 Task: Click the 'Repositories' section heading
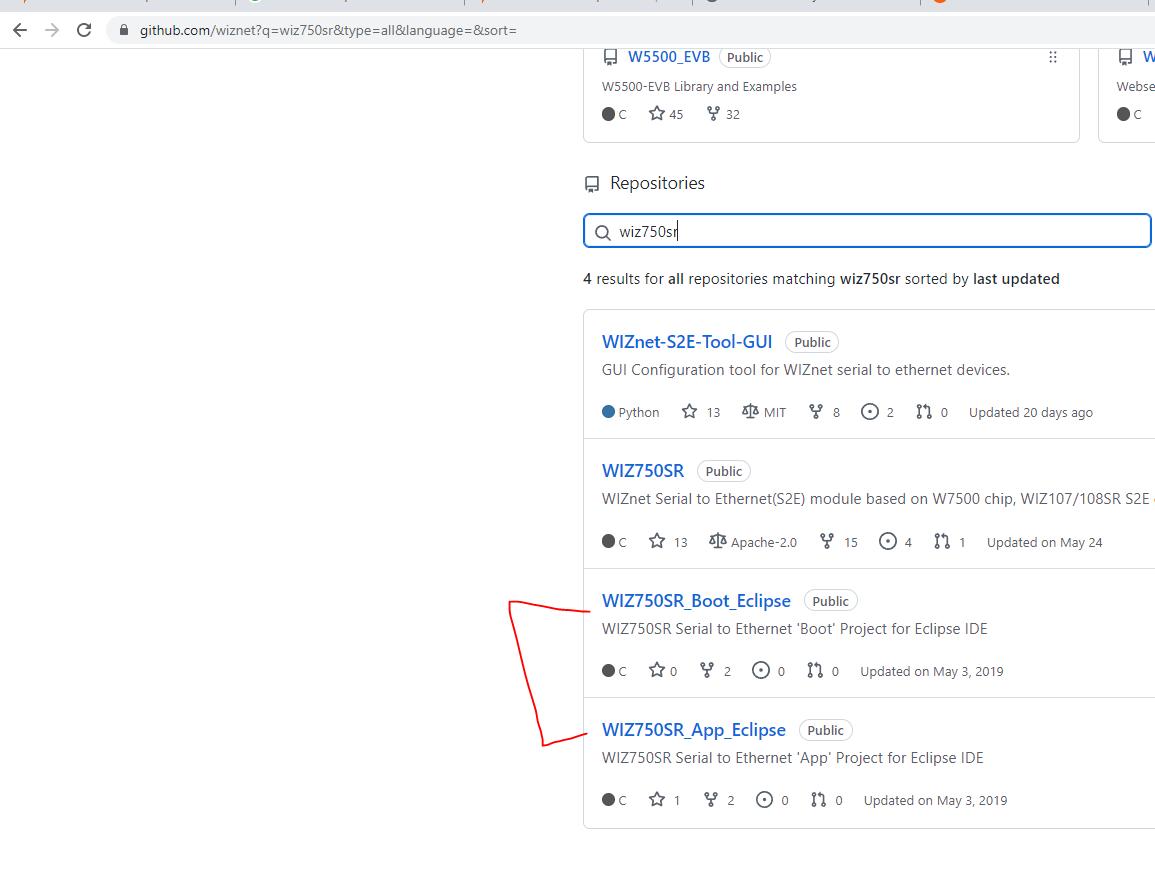click(x=657, y=183)
